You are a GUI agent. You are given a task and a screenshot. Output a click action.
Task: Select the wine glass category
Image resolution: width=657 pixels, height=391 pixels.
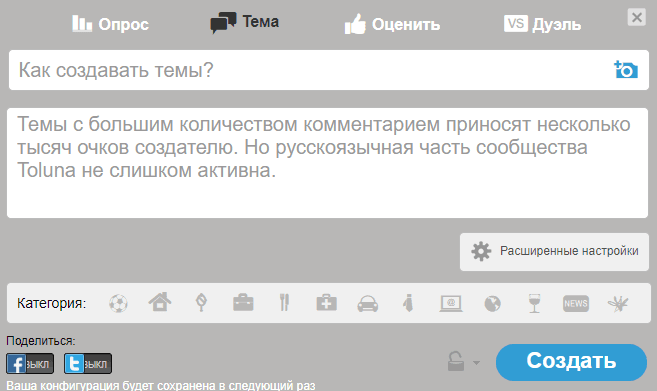click(534, 303)
